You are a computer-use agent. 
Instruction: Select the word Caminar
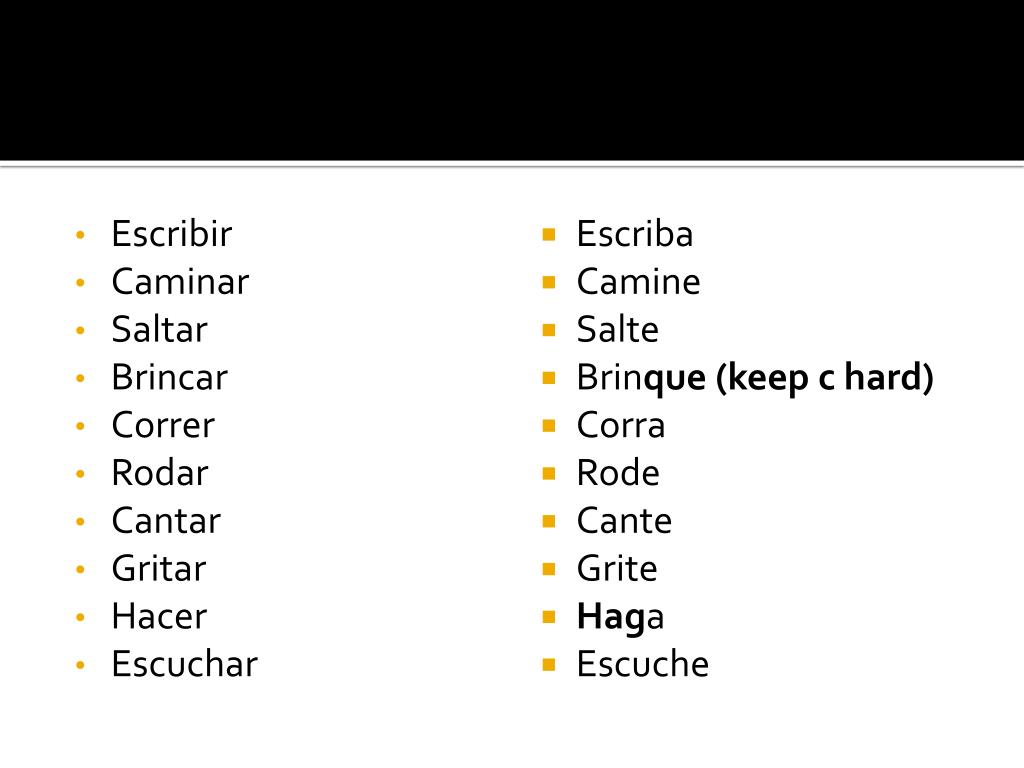pyautogui.click(x=180, y=281)
